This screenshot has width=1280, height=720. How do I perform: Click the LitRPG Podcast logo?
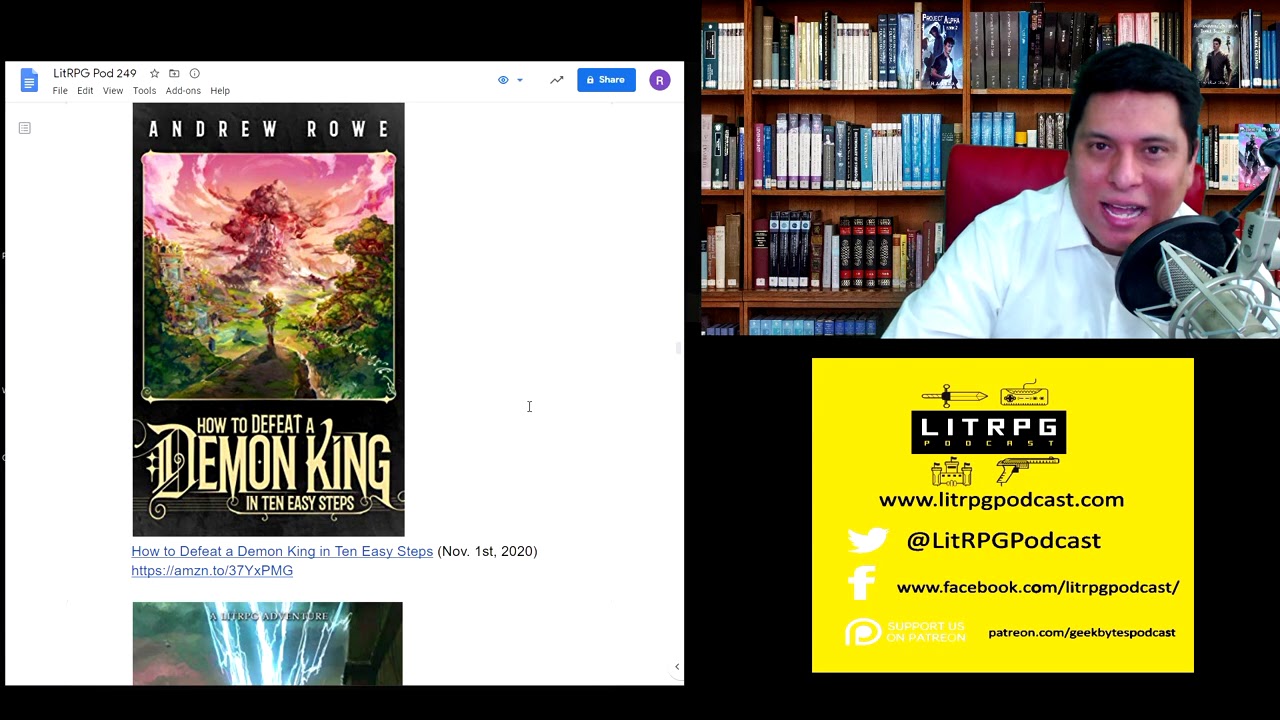[989, 433]
